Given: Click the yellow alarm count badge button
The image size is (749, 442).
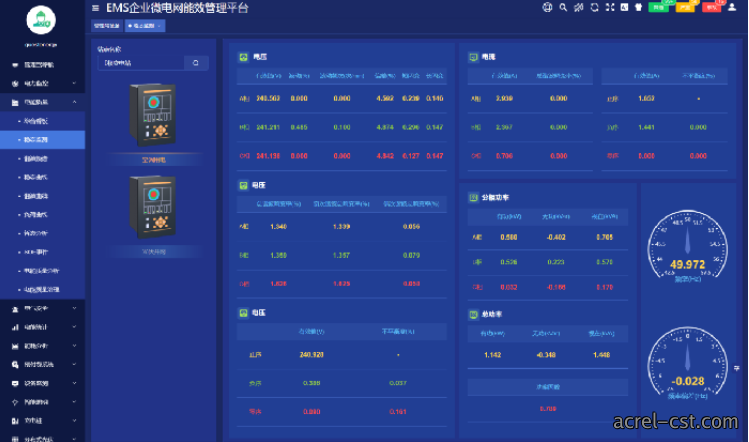Looking at the screenshot, I should 685,7.
